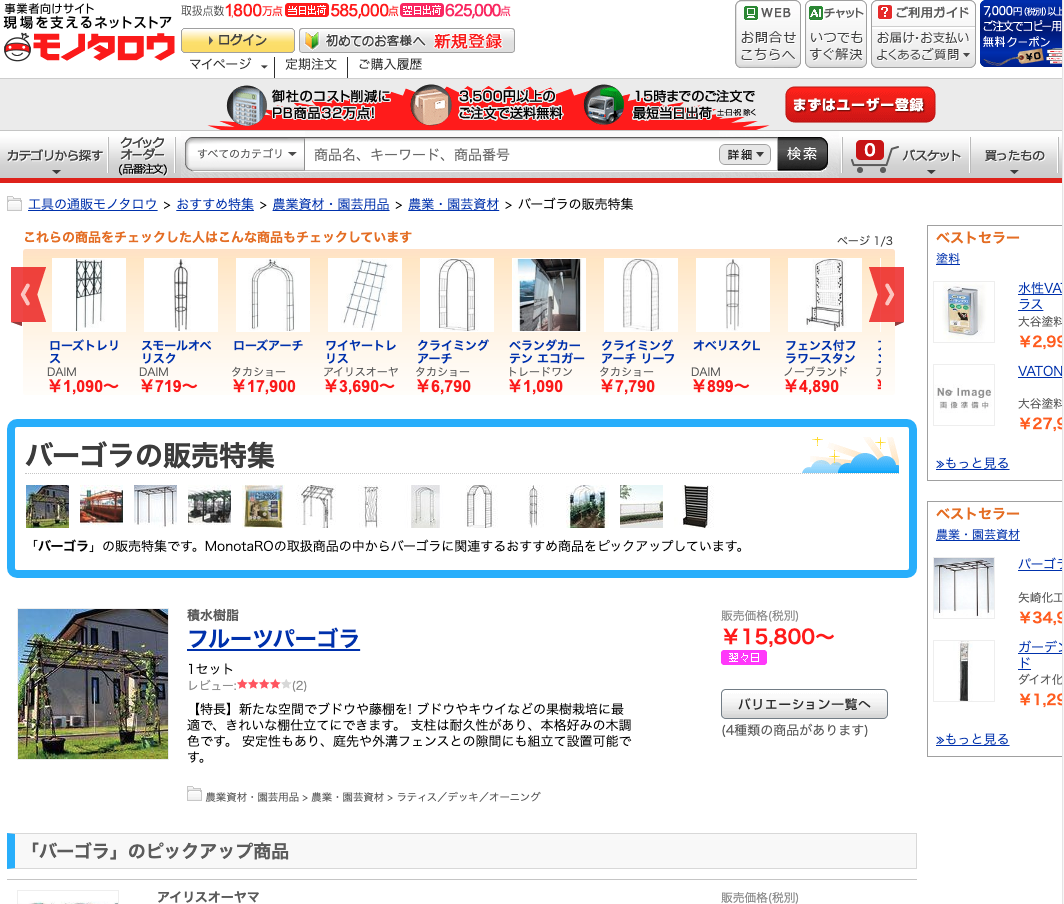
Task: Click もっと見る under paint bestsellers
Action: [972, 464]
